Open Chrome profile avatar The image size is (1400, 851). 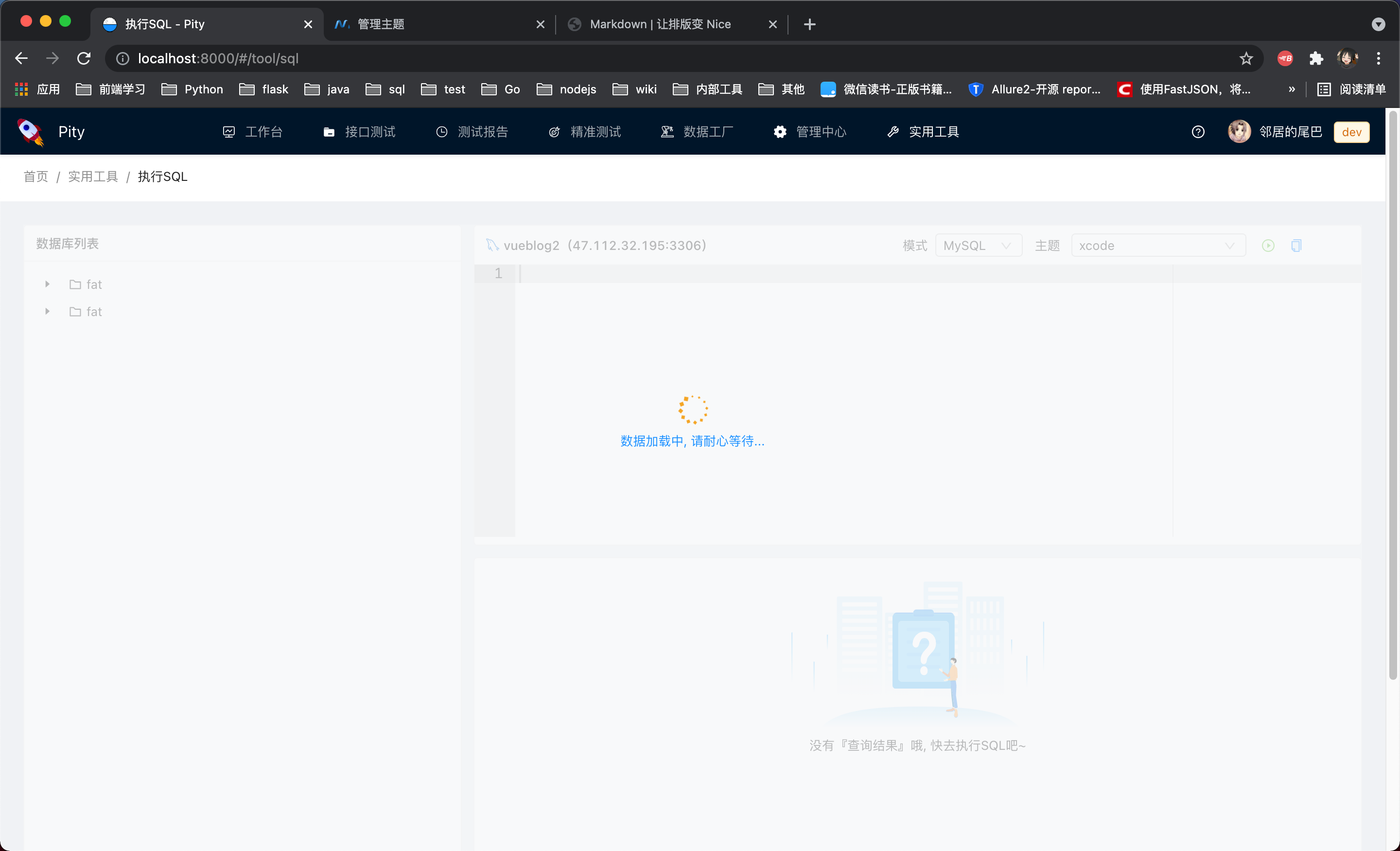coord(1347,58)
